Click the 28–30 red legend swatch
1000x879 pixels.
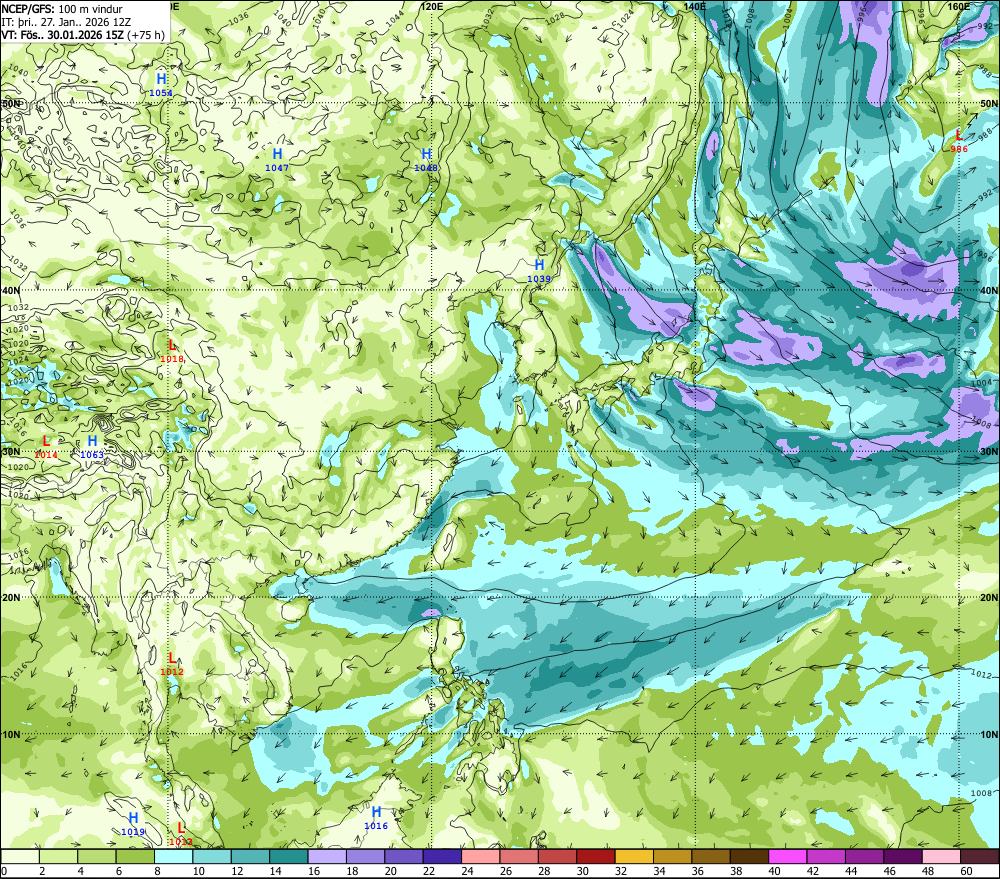click(x=557, y=857)
